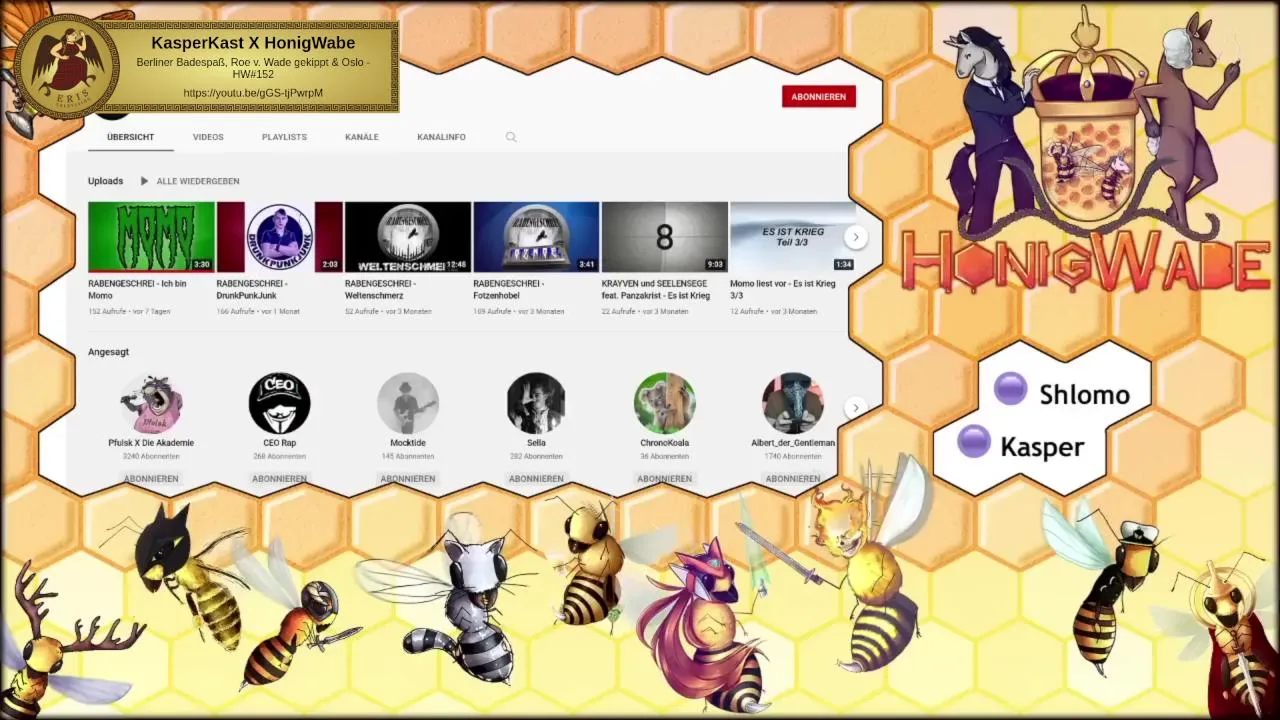Subscribe to Albert_der_Gentleman
Image resolution: width=1280 pixels, height=720 pixels.
click(x=793, y=479)
